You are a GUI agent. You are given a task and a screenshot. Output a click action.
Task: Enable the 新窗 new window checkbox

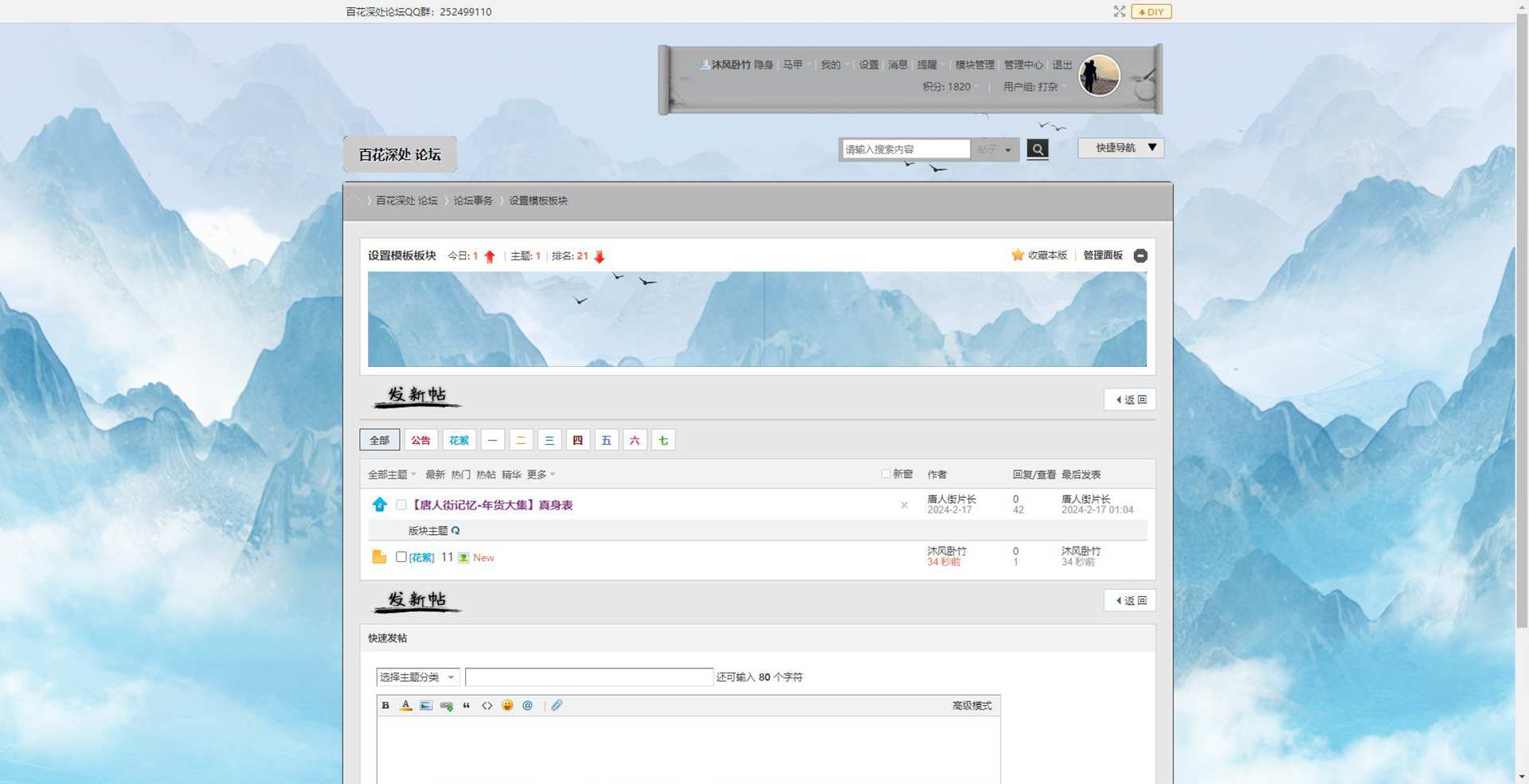click(886, 474)
